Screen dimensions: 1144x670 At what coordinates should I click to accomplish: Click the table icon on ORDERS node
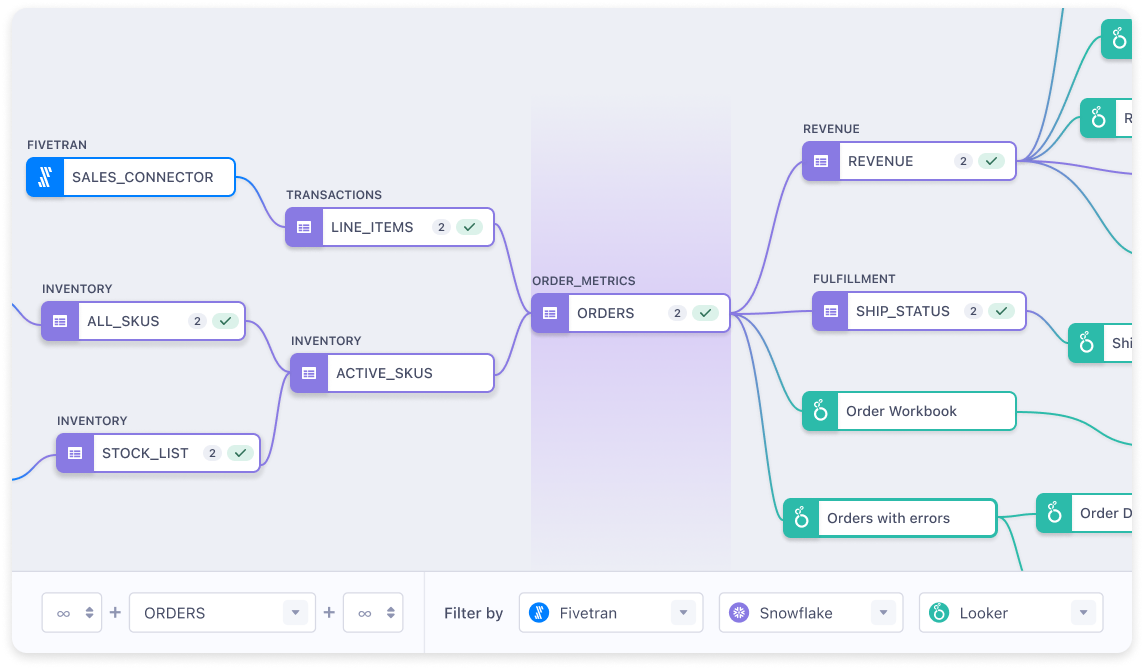point(549,313)
